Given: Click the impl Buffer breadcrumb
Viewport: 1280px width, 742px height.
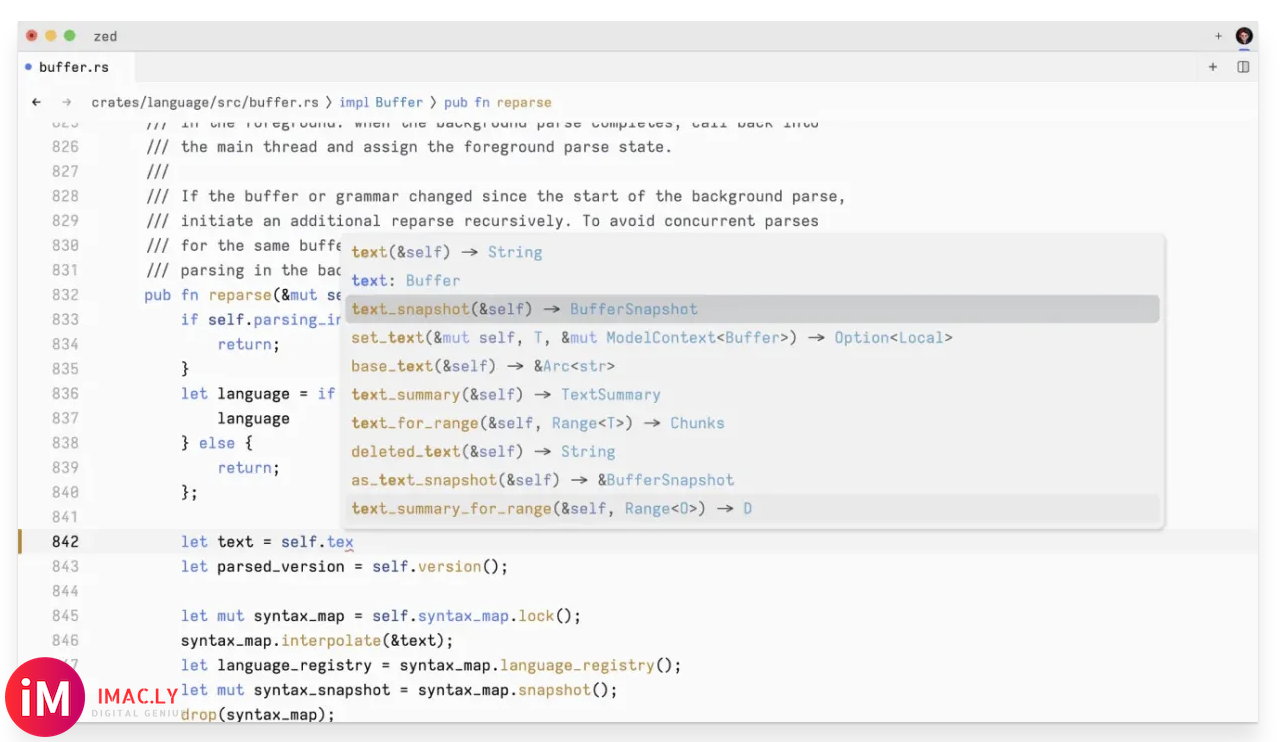Looking at the screenshot, I should (381, 102).
